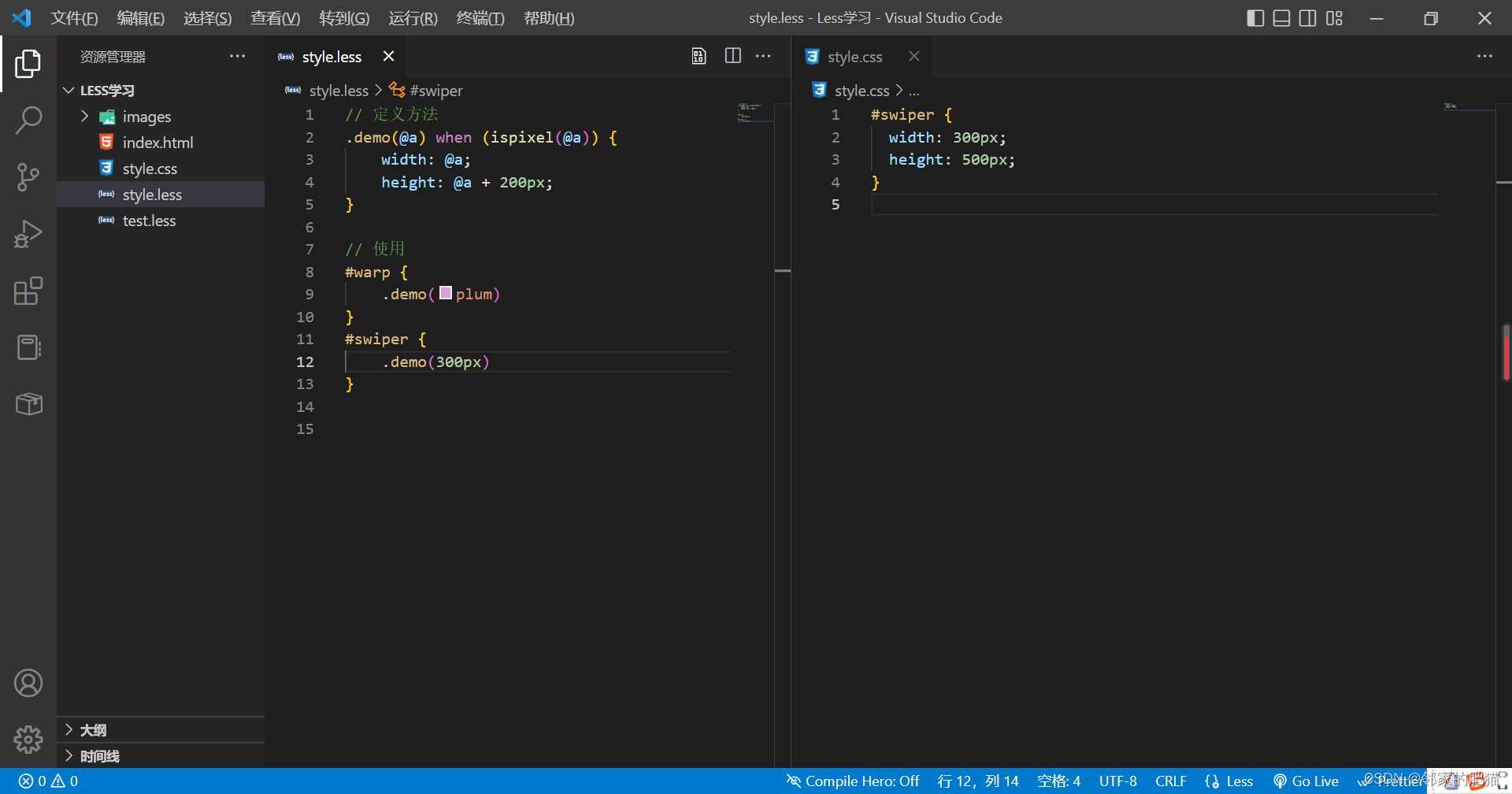1512x794 pixels.
Task: Toggle secondary side bar layout icon
Action: 1307,18
